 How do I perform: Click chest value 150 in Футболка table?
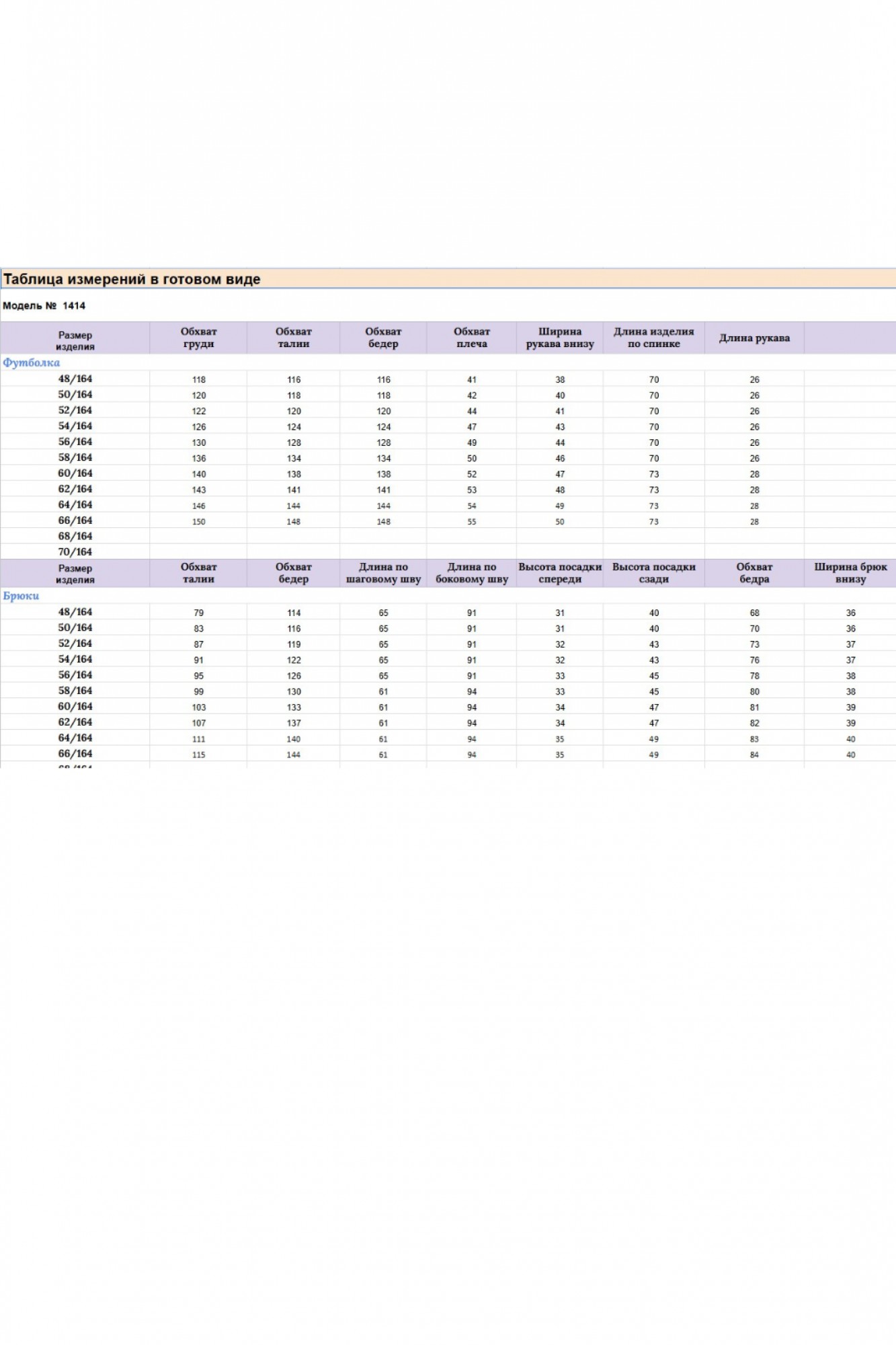tap(198, 522)
